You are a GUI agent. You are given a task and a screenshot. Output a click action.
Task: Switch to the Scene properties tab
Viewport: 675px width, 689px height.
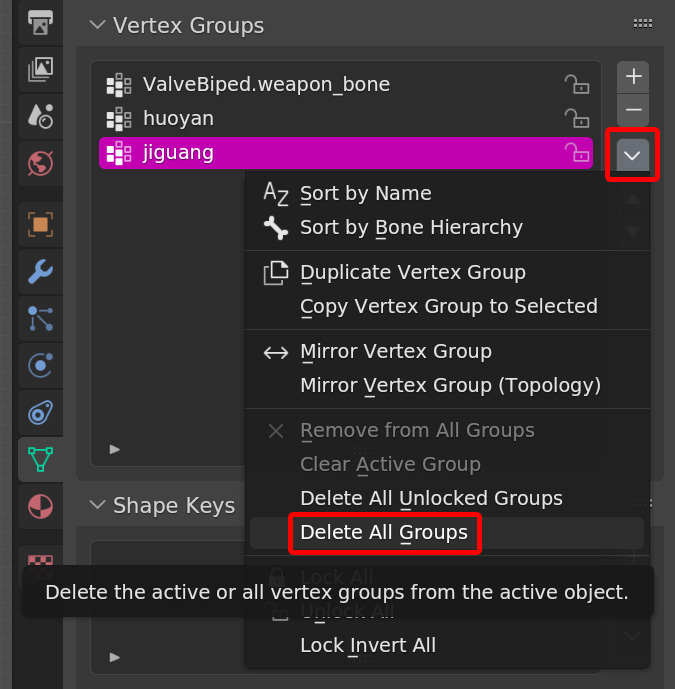coord(40,116)
